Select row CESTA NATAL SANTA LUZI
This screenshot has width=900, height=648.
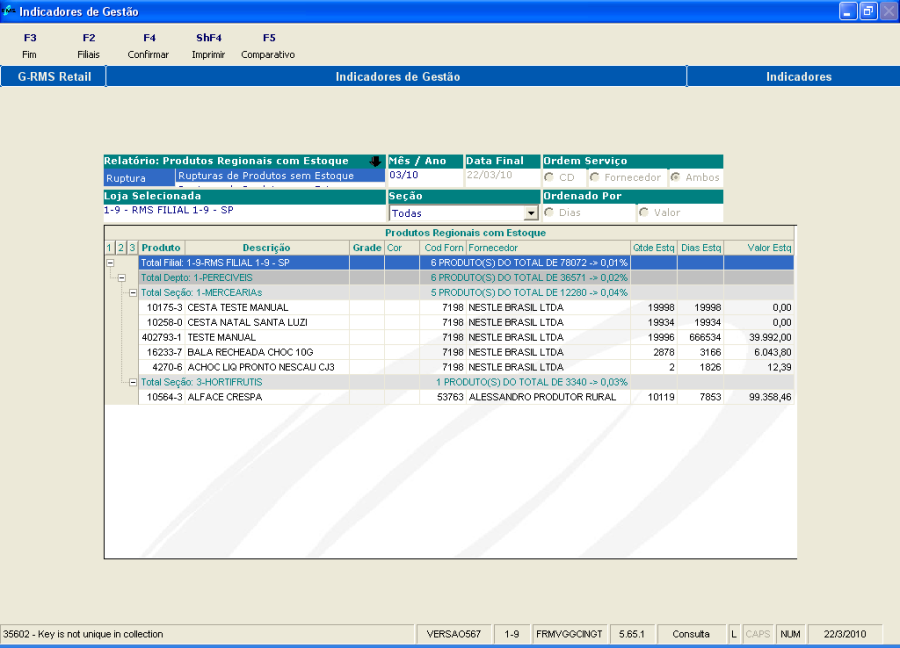tap(466, 323)
